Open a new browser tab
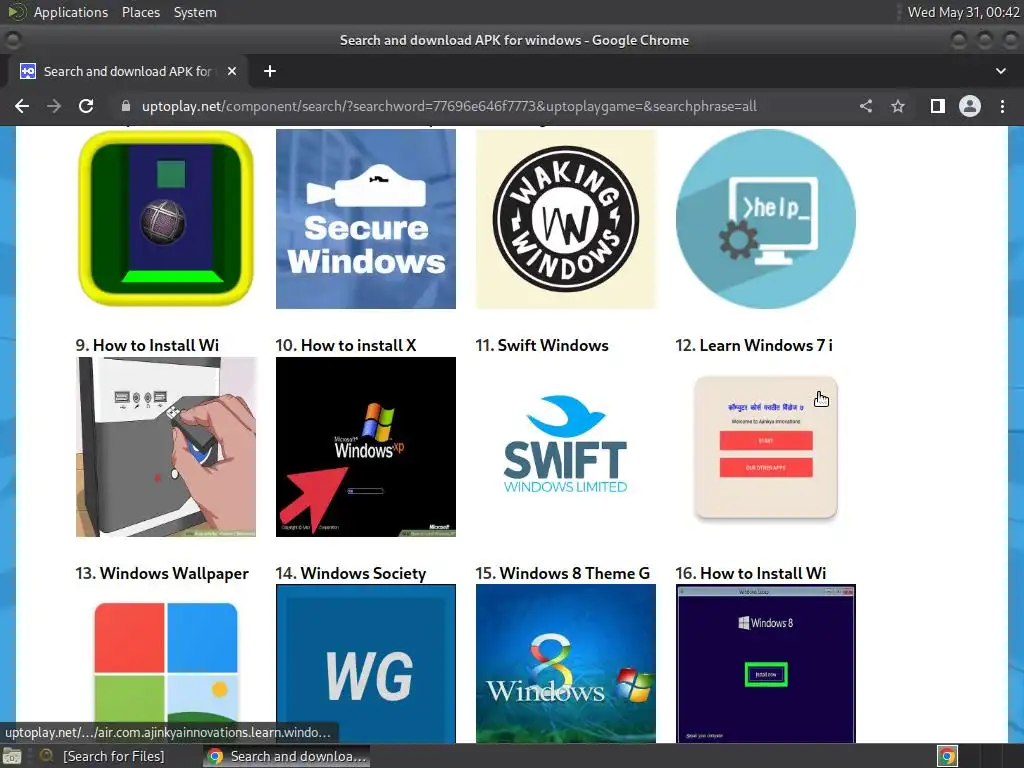This screenshot has width=1024, height=768. [270, 71]
